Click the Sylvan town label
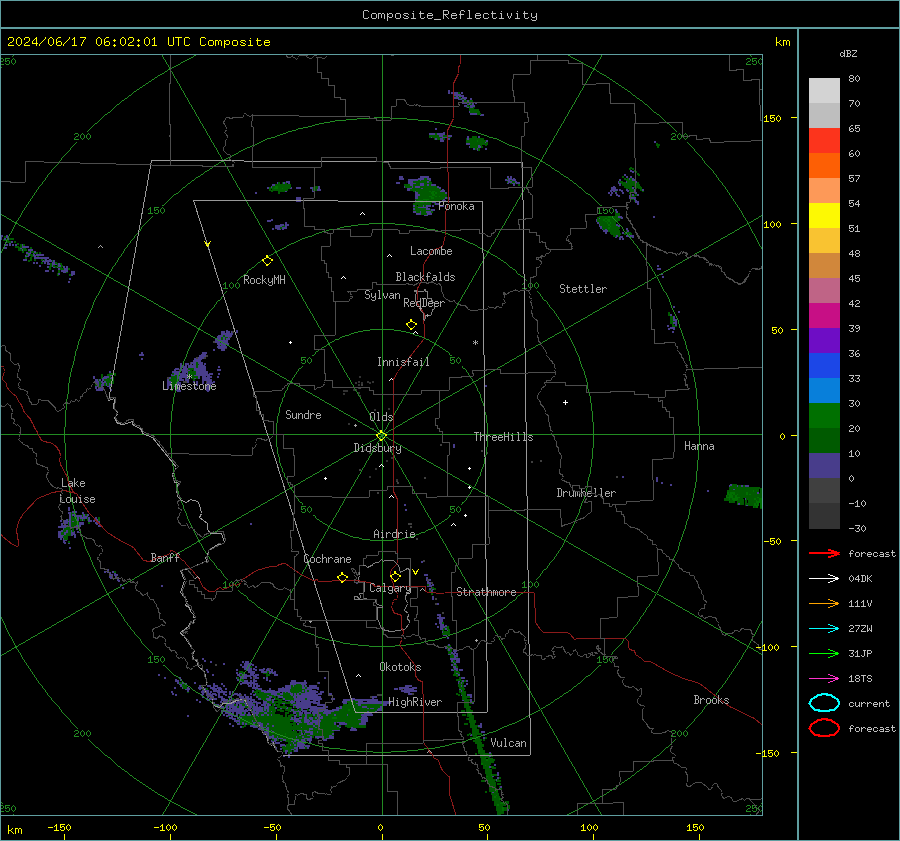This screenshot has height=841, width=900. coord(382,295)
